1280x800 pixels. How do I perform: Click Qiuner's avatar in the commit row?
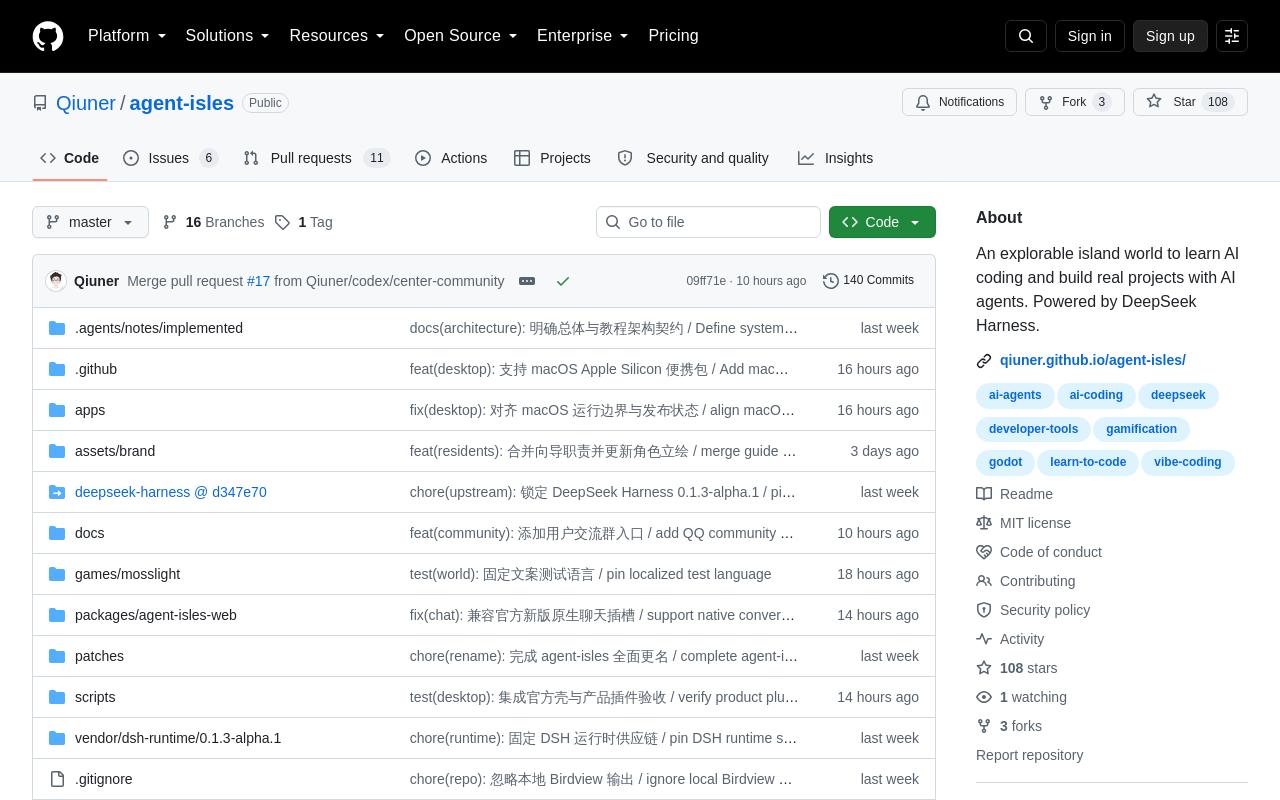click(x=56, y=281)
